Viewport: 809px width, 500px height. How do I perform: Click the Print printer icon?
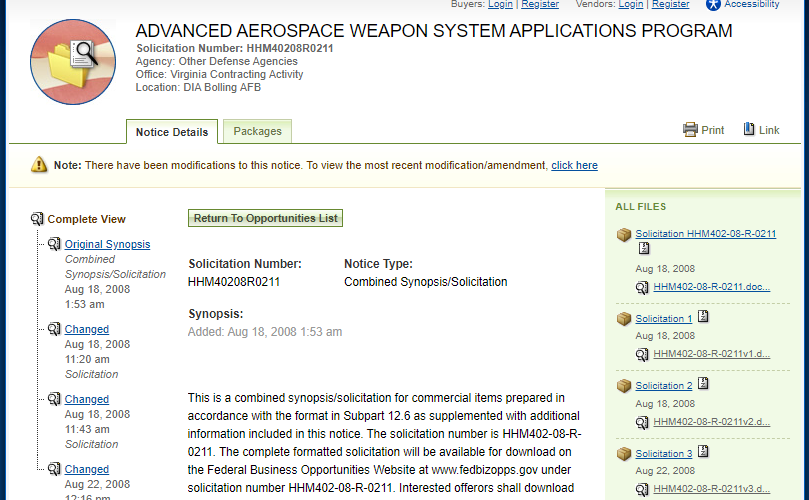tap(690, 130)
